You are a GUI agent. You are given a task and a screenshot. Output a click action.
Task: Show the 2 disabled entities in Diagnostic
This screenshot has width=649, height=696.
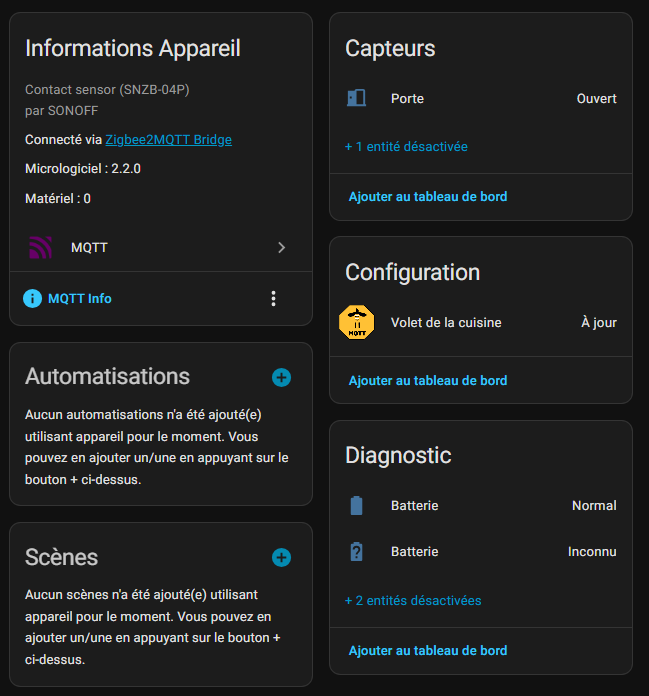(413, 601)
